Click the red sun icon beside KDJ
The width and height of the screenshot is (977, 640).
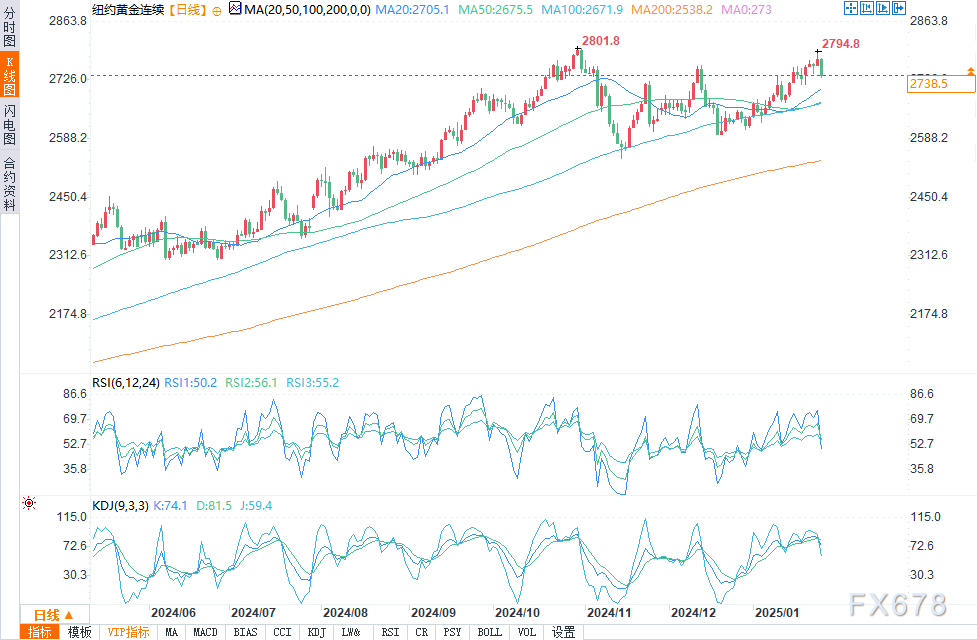[x=28, y=504]
